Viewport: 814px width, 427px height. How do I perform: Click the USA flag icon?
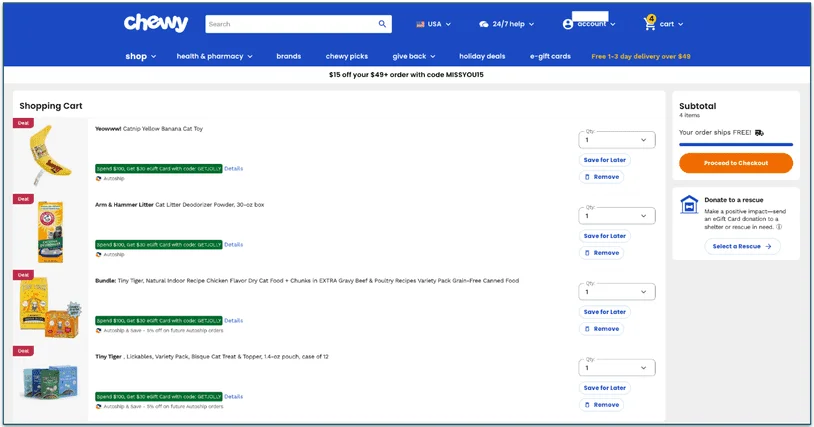click(420, 24)
